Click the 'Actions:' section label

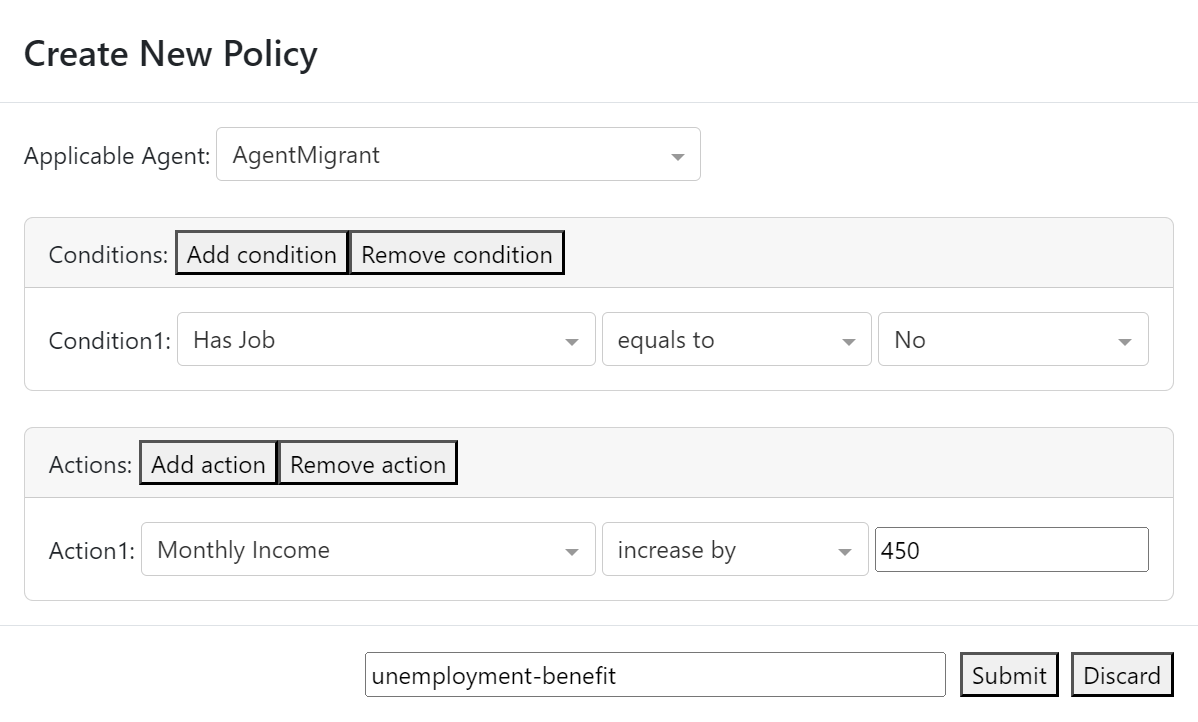[90, 465]
